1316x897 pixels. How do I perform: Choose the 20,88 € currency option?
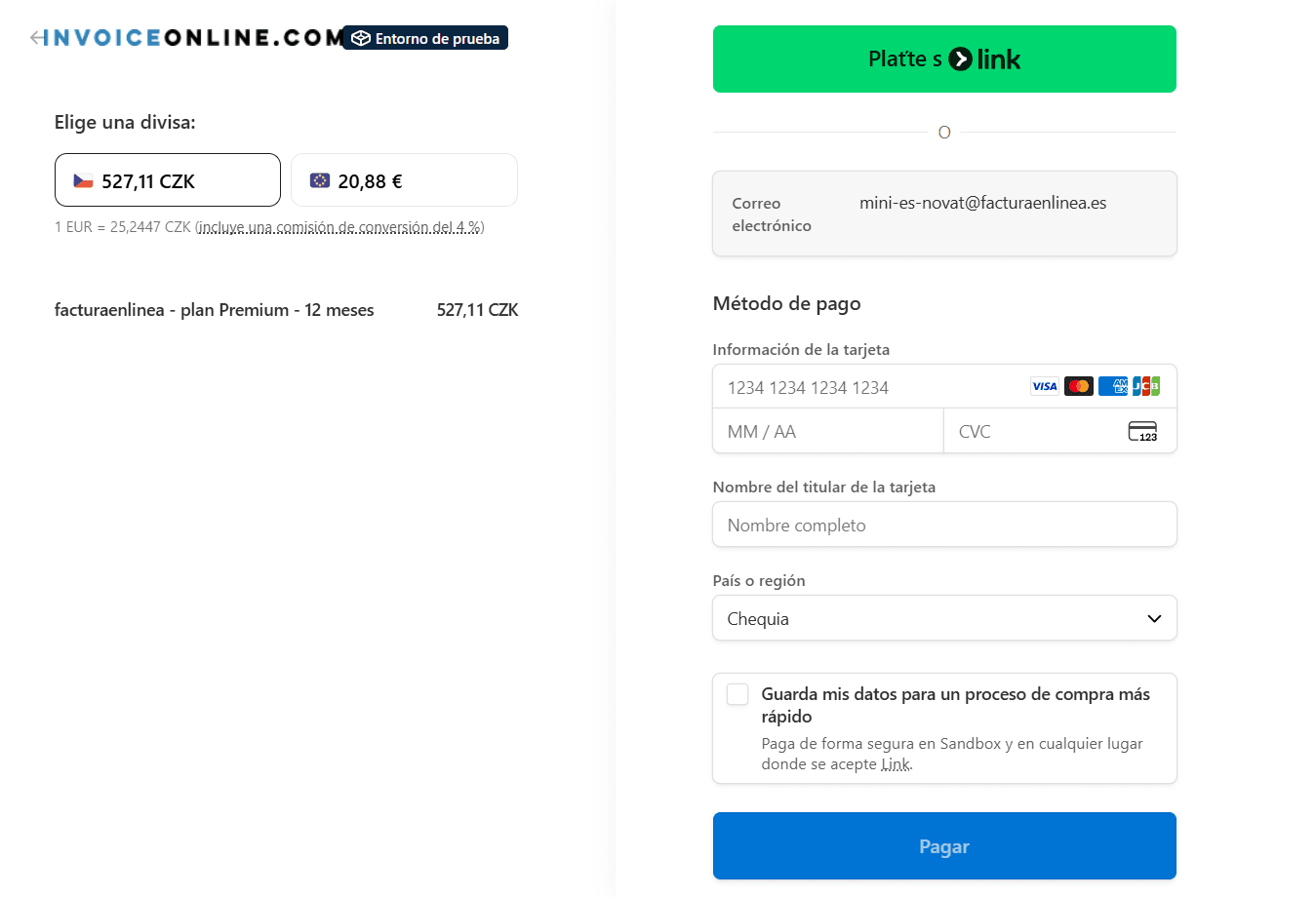(x=404, y=179)
